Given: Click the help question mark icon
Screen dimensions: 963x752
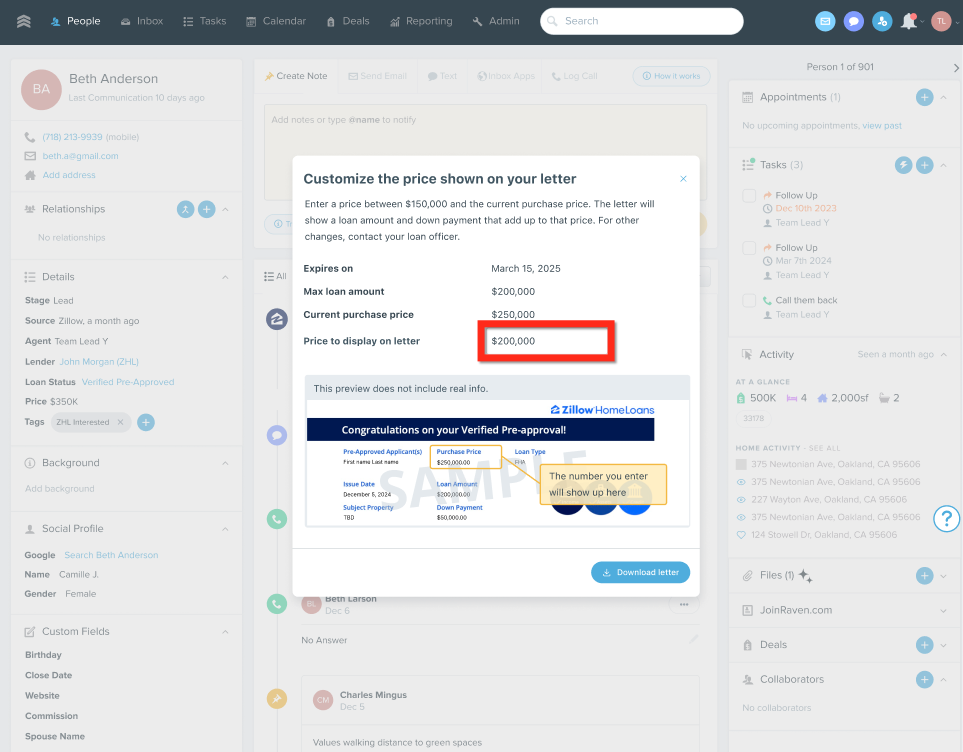Looking at the screenshot, I should coord(946,518).
